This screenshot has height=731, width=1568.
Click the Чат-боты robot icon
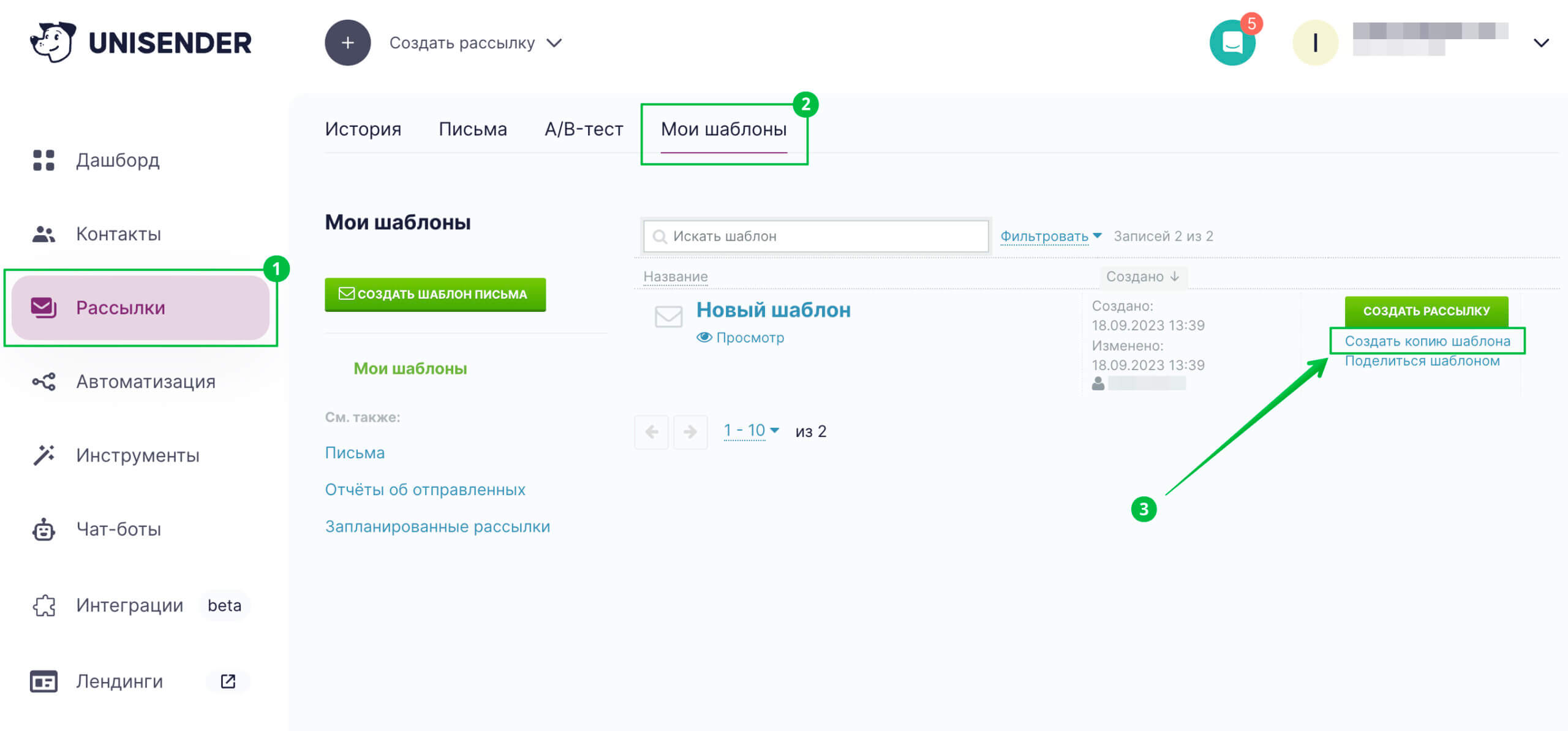pos(43,529)
